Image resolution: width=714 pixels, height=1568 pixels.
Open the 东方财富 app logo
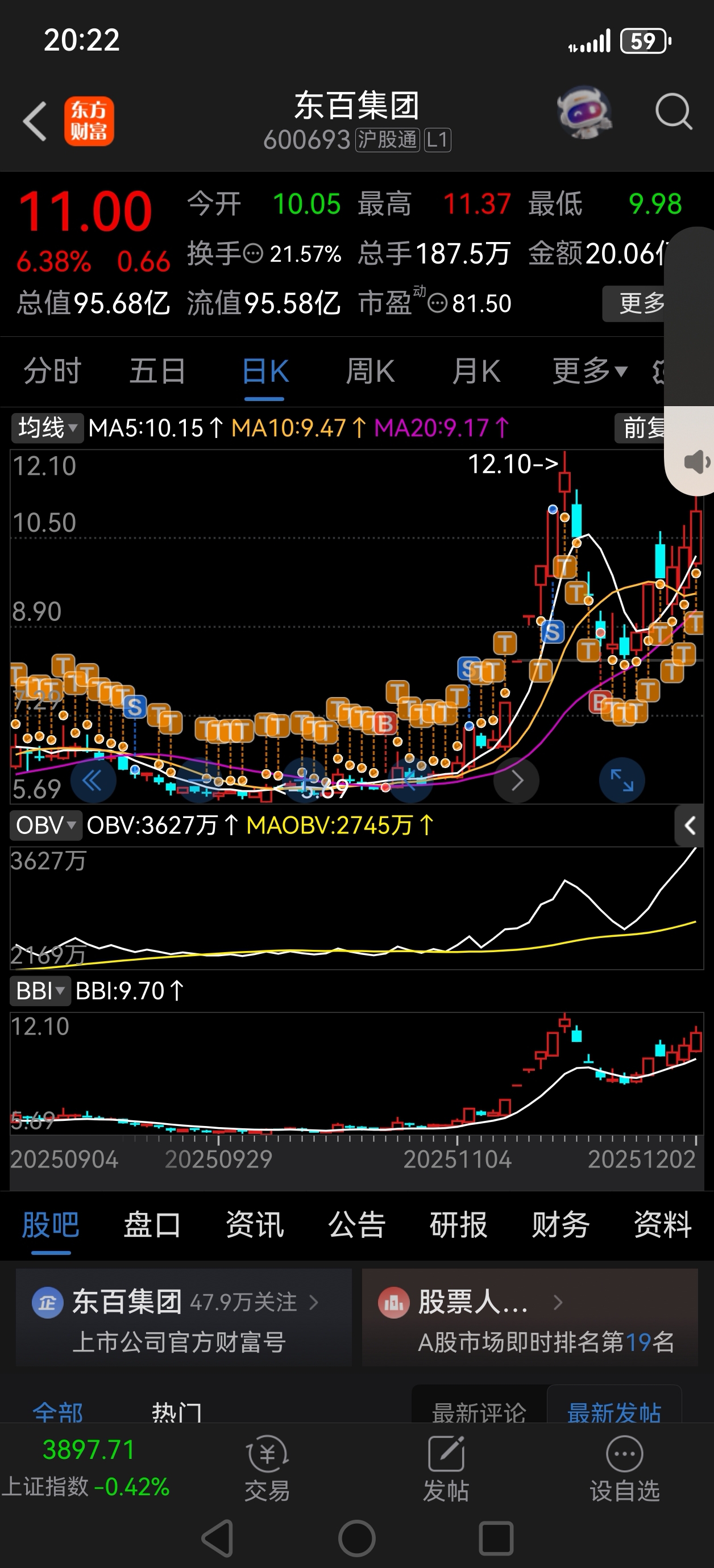89,121
